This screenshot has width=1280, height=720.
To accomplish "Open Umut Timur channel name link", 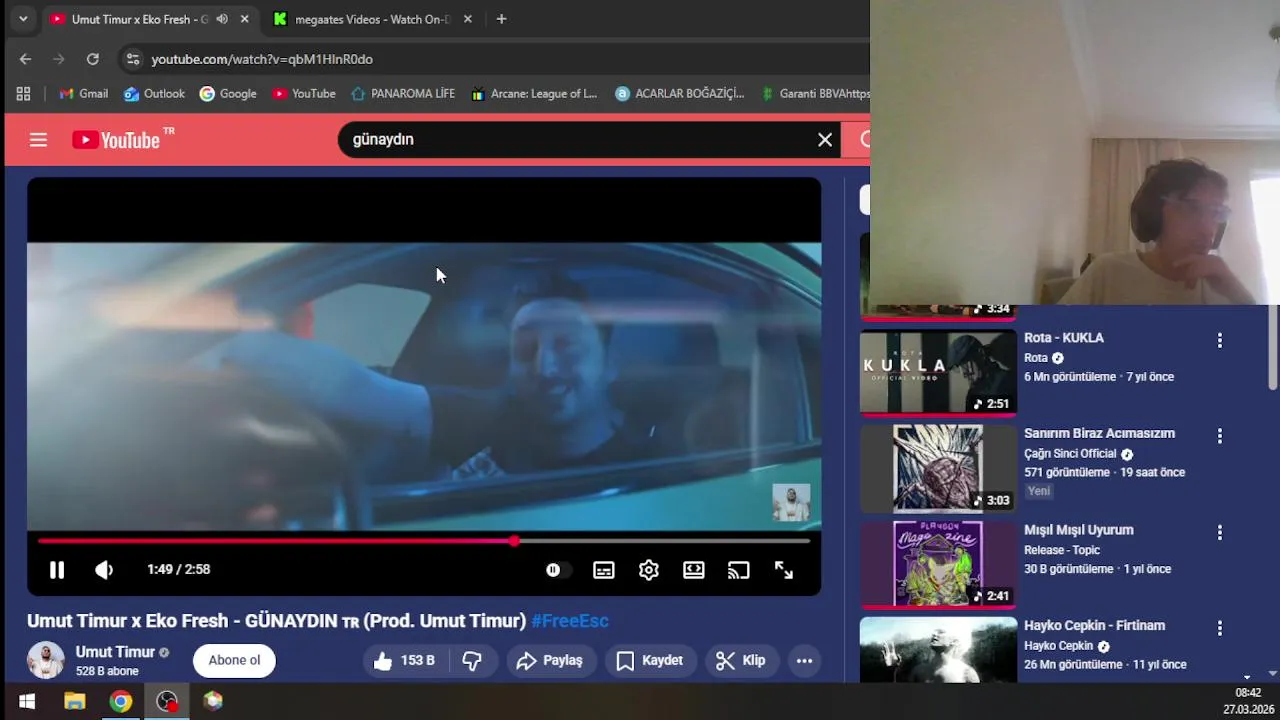I will [115, 652].
